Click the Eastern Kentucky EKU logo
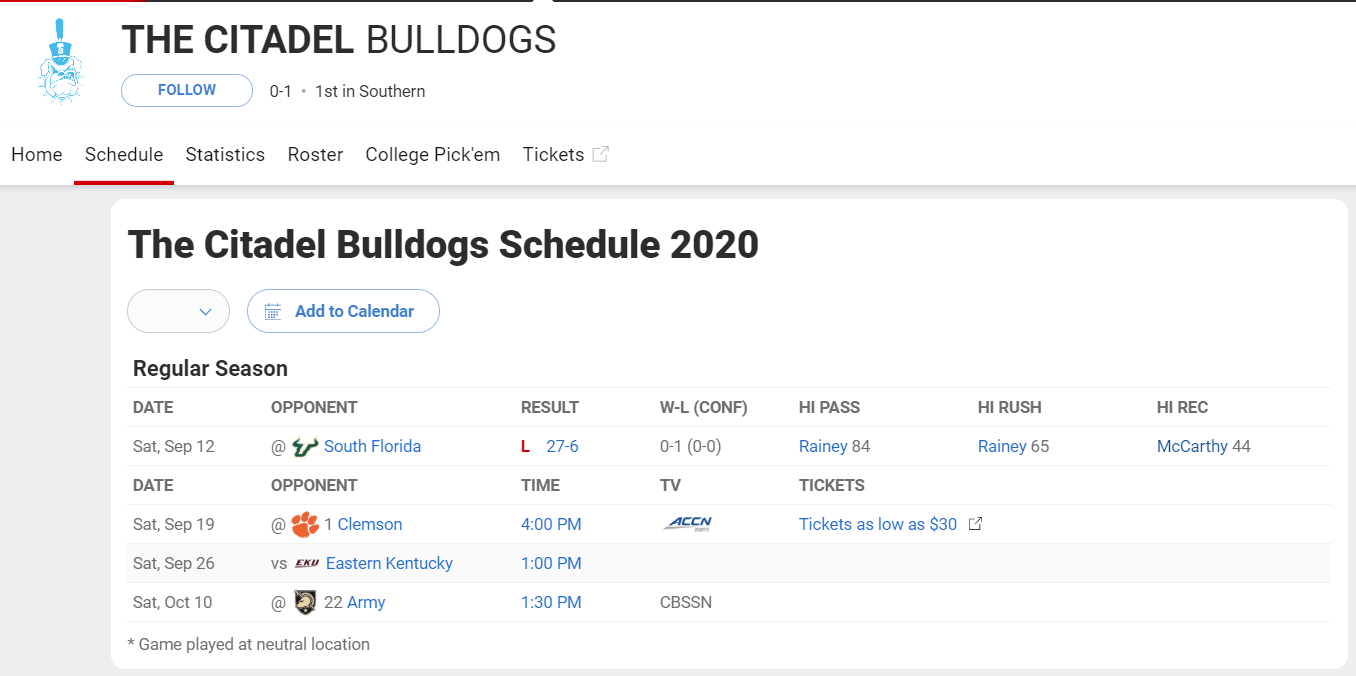The width and height of the screenshot is (1356, 676). [307, 564]
